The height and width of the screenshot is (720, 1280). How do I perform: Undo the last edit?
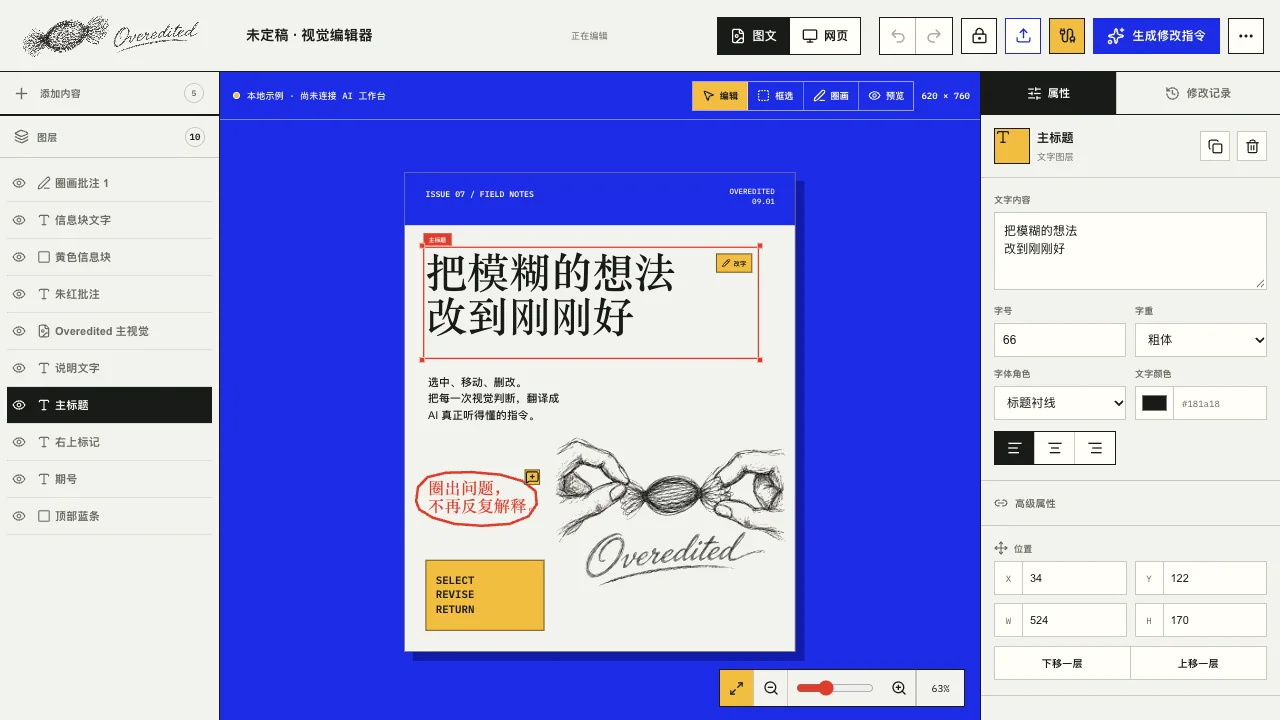coord(898,36)
